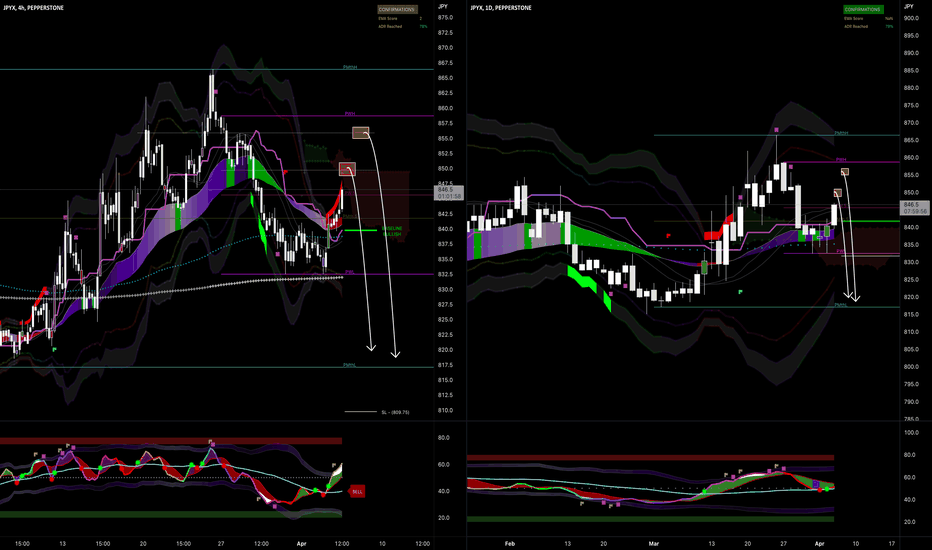
Task: Click 810.0 on the 4h price axis
Action: [x=445, y=410]
